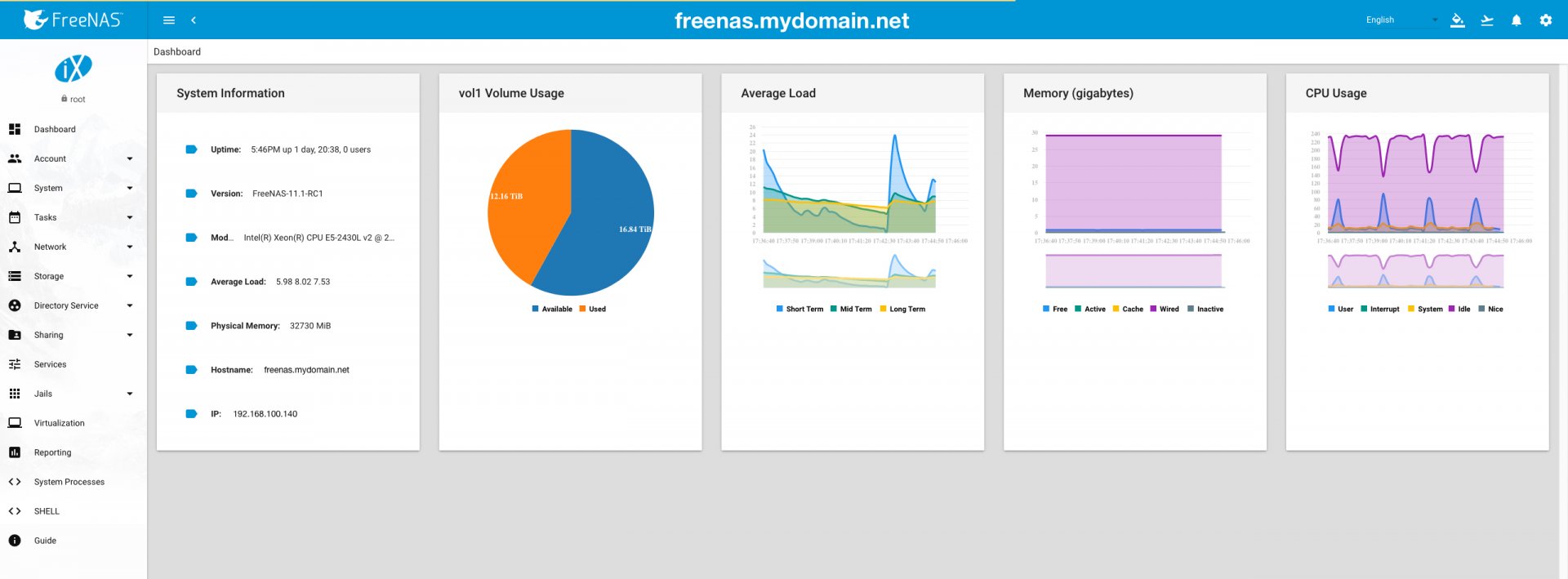Open SHELL from sidebar
The width and height of the screenshot is (1568, 579).
(47, 511)
